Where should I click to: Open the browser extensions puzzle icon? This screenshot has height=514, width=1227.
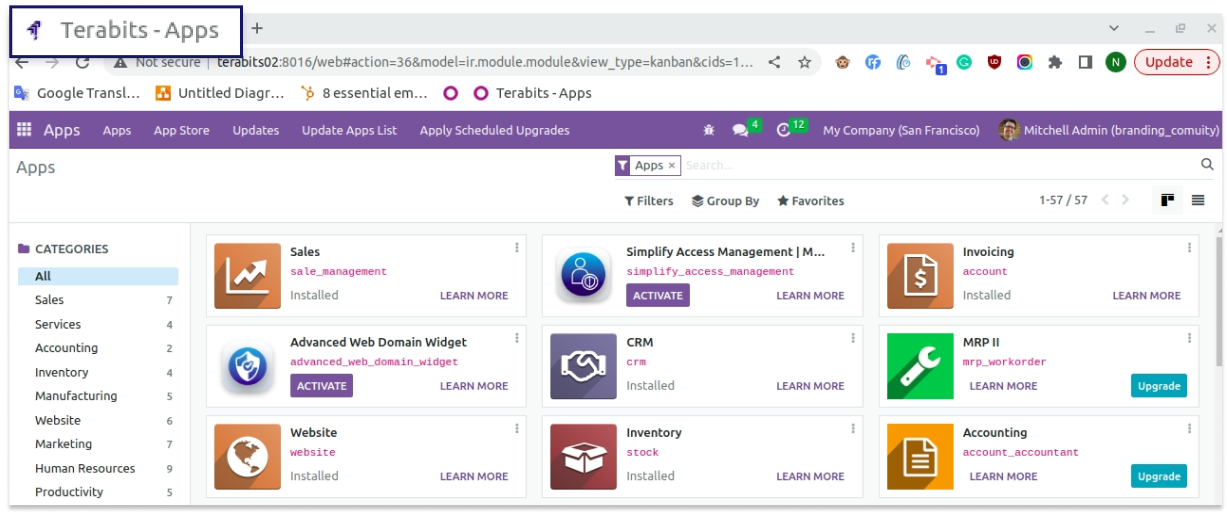click(x=1055, y=62)
